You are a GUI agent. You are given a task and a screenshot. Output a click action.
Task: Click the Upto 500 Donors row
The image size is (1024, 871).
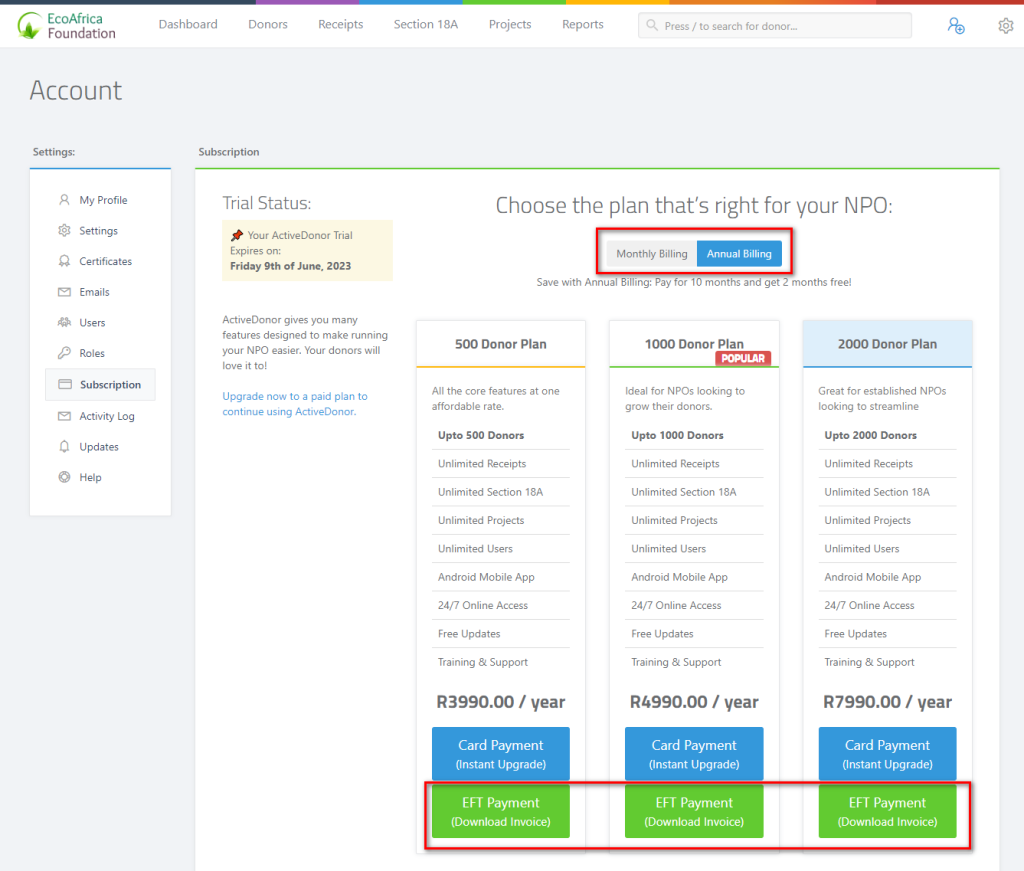(x=501, y=436)
